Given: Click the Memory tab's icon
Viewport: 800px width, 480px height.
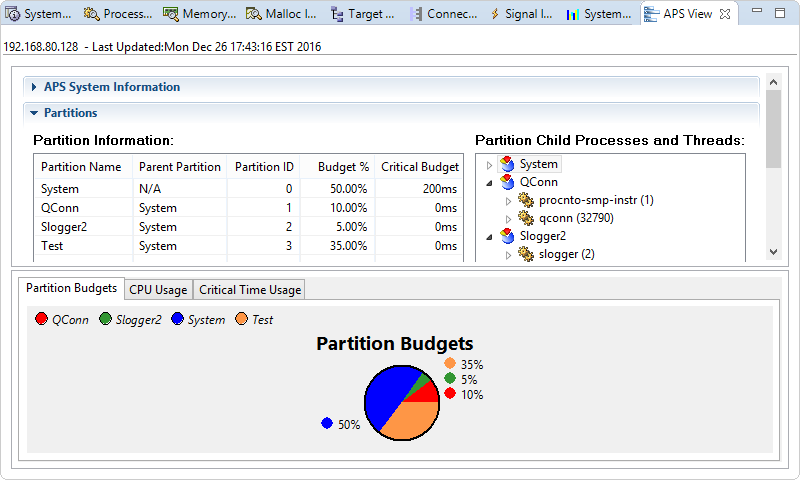Looking at the screenshot, I should coord(171,14).
